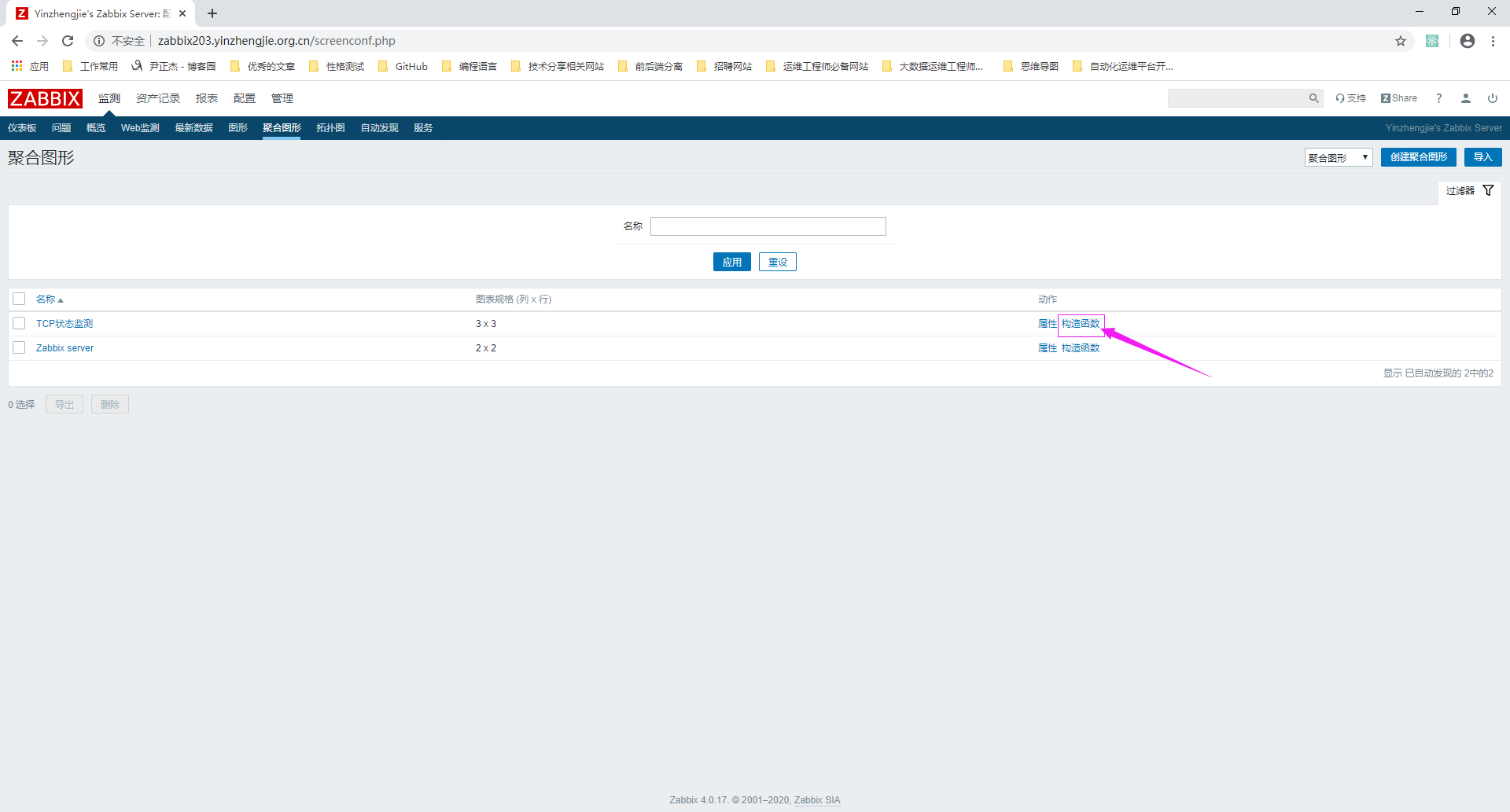Switch to the Web监测 submenu tab
This screenshot has width=1510, height=812.
[140, 128]
